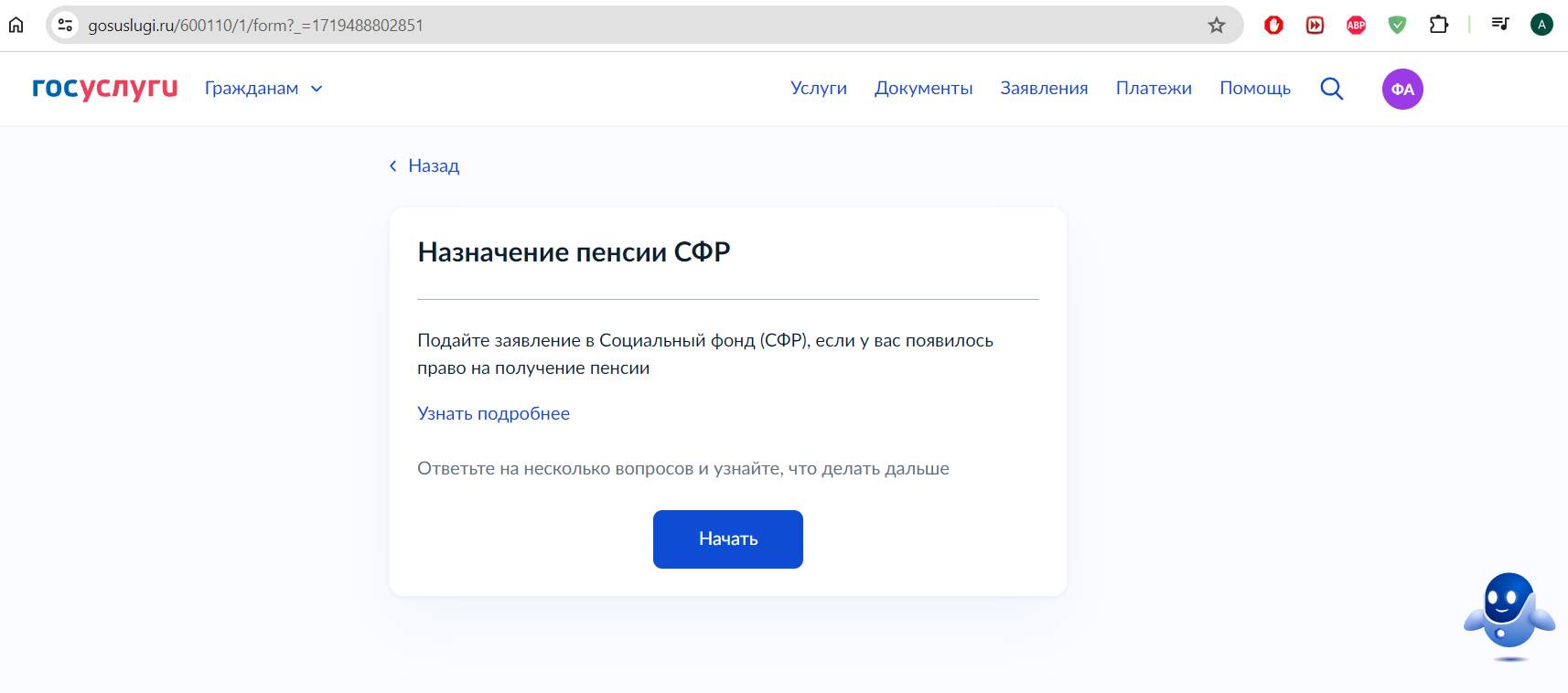Bookmark this page with the star icon
Viewport: 1568px width, 693px height.
click(1216, 26)
